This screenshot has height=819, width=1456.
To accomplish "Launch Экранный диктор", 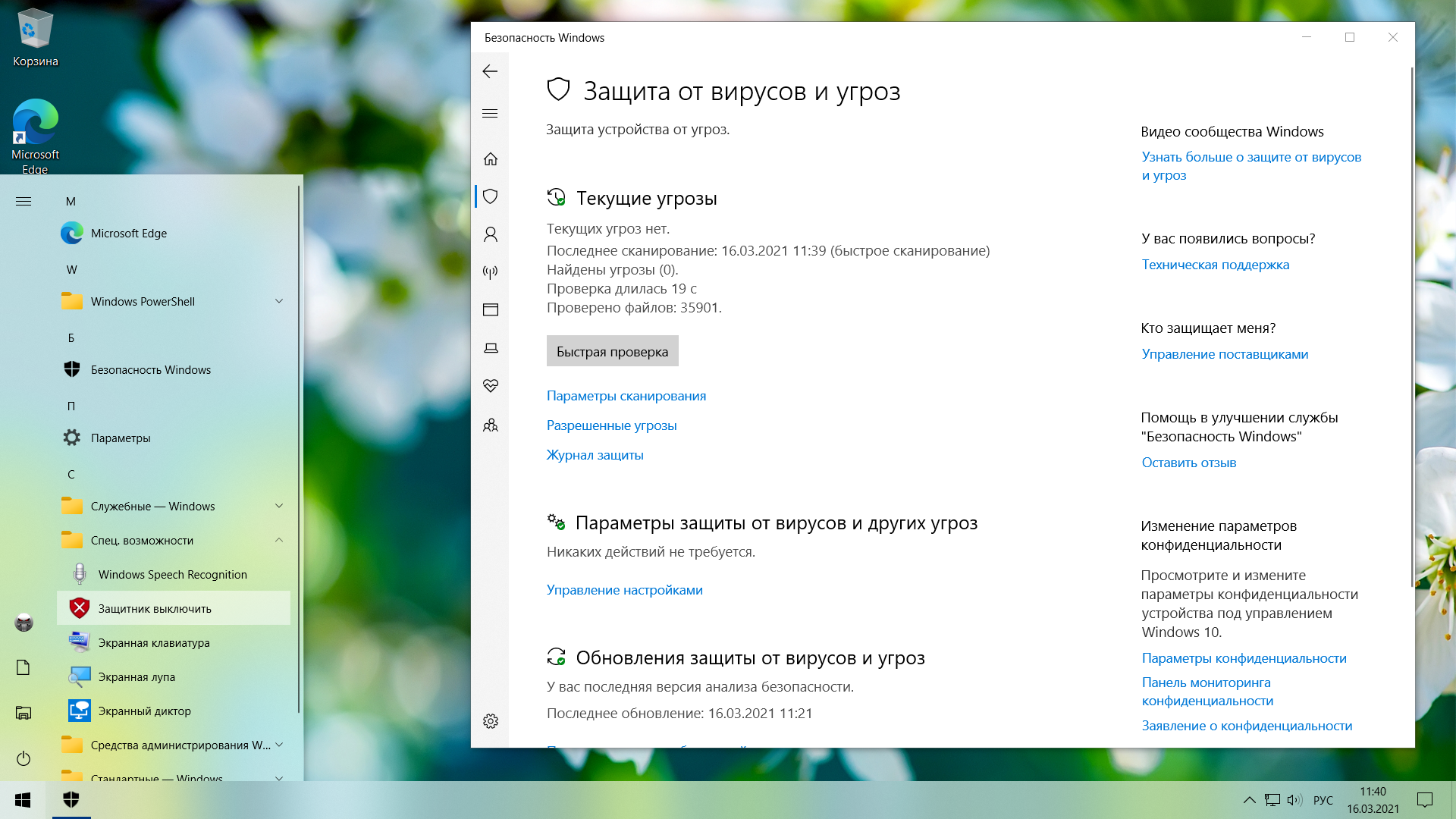I will coord(174,711).
